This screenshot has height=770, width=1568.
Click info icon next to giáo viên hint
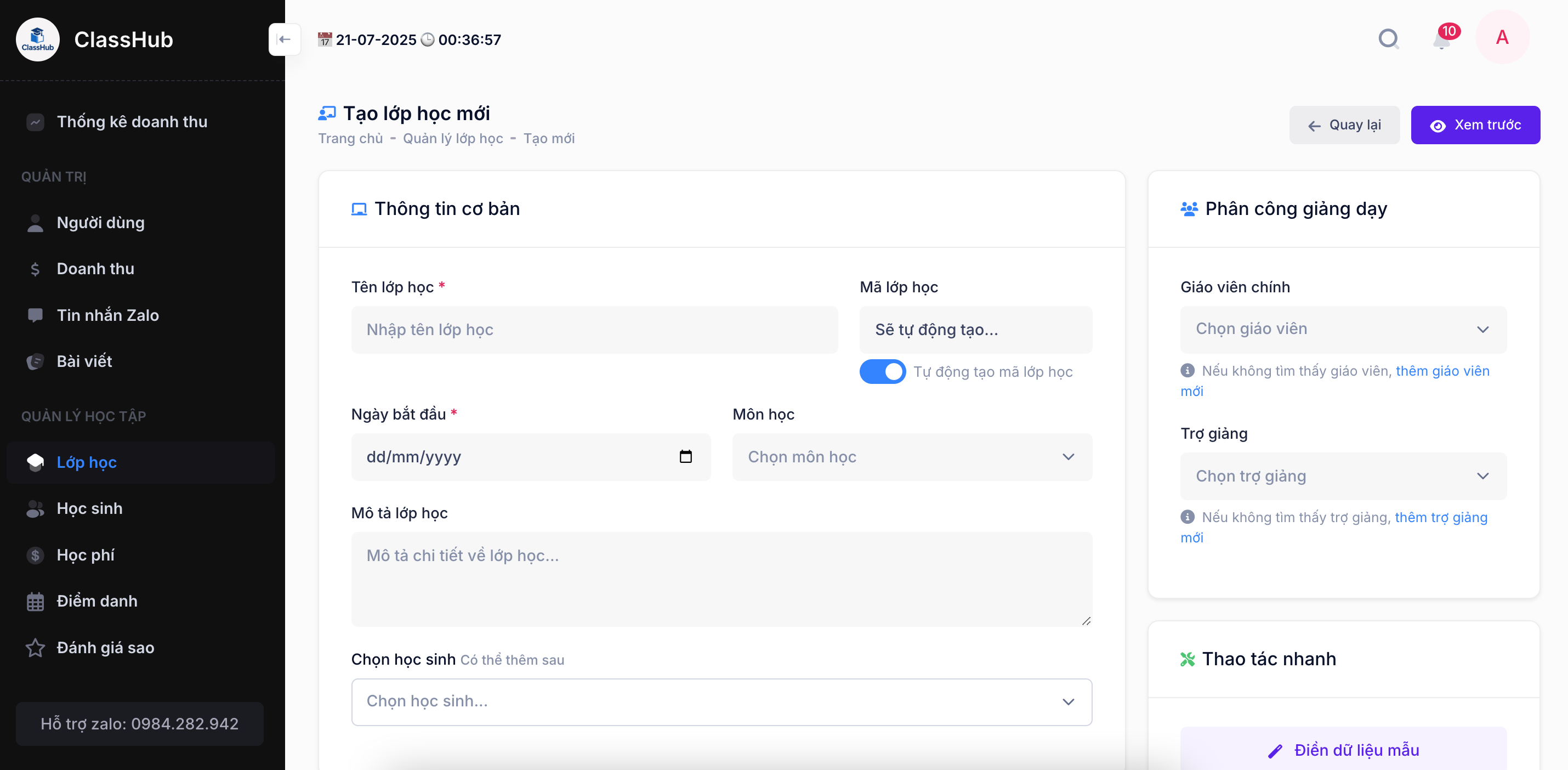[x=1187, y=370]
